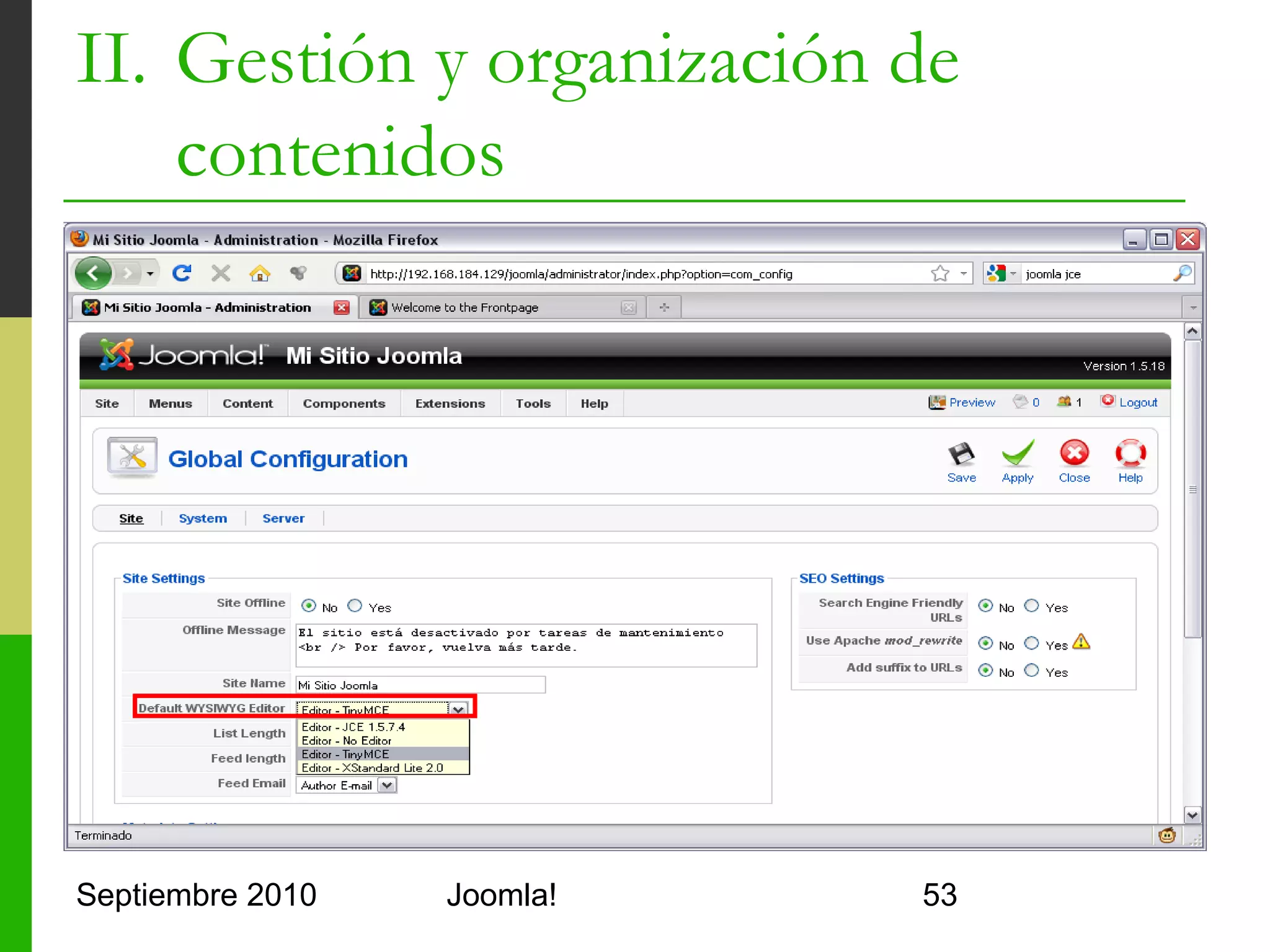Click the logged-in users icon showing 1
This screenshot has height=952, width=1270.
tap(1064, 402)
